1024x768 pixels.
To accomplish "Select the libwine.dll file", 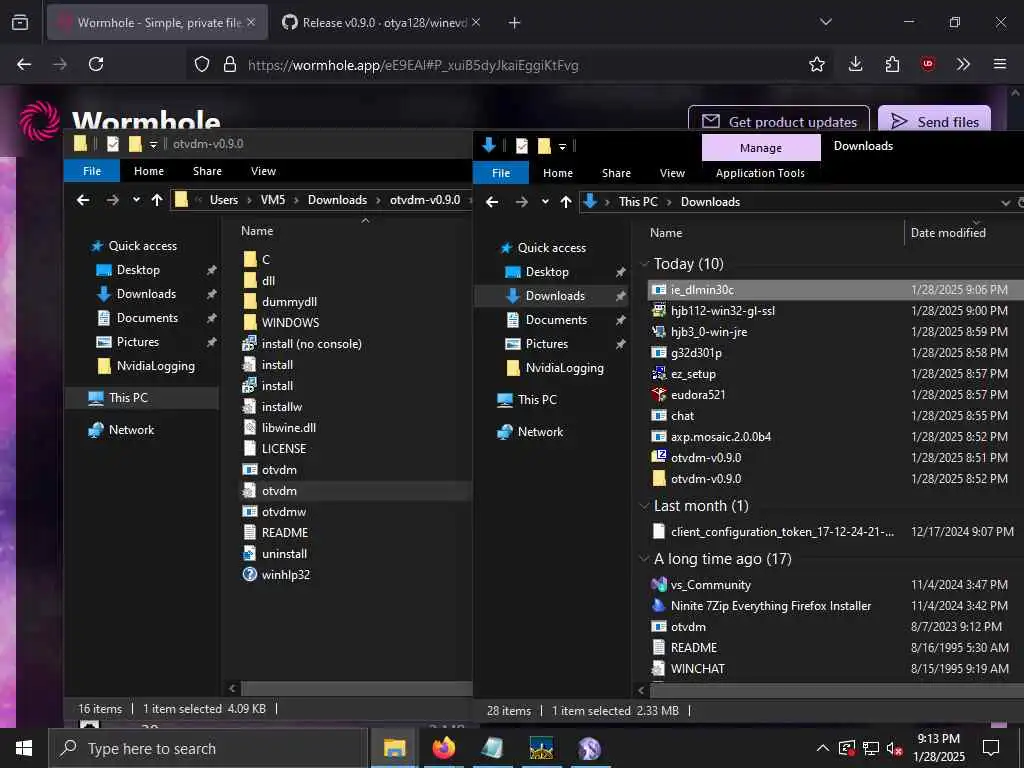I will click(289, 428).
